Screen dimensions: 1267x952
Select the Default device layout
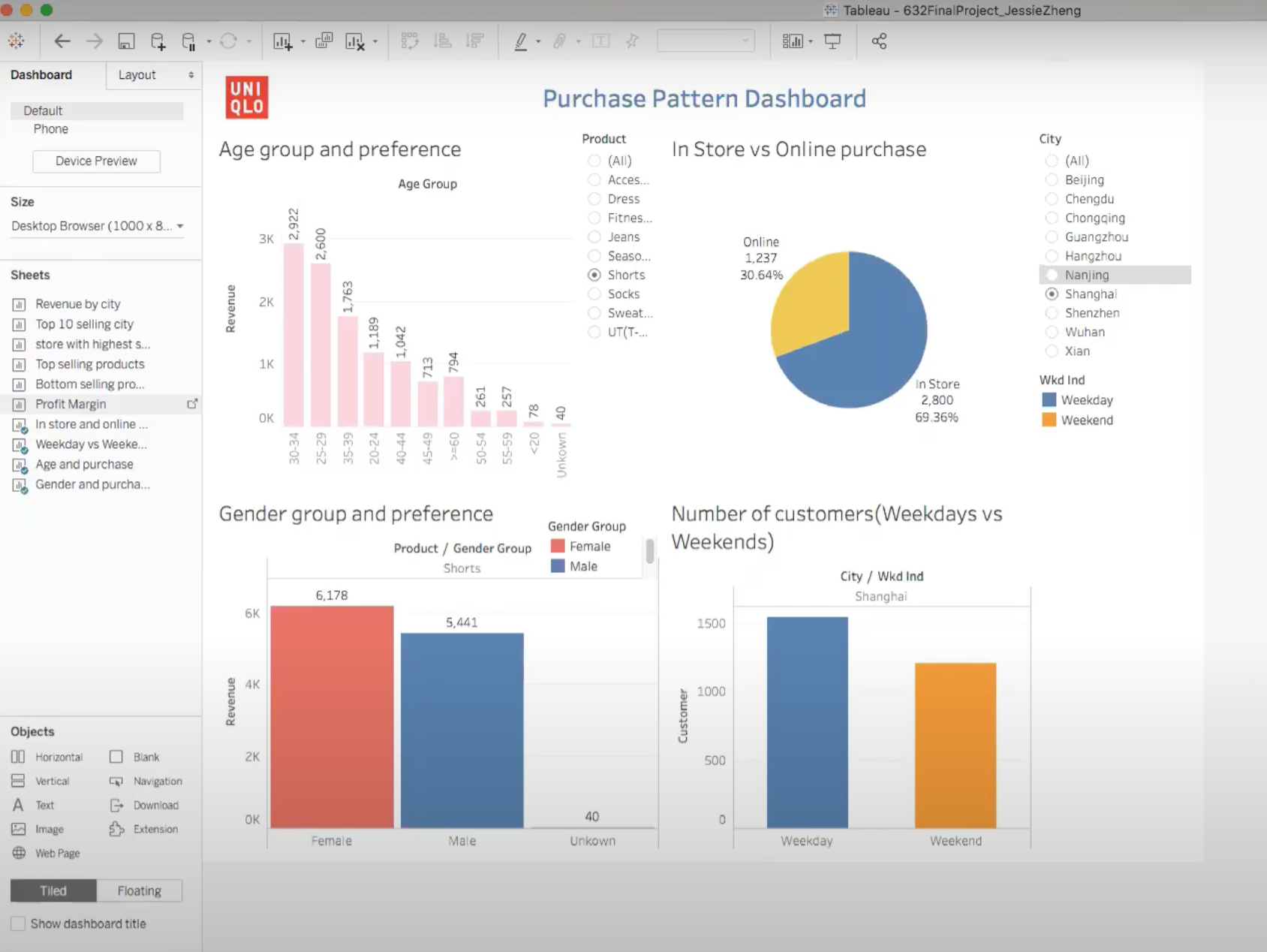97,111
